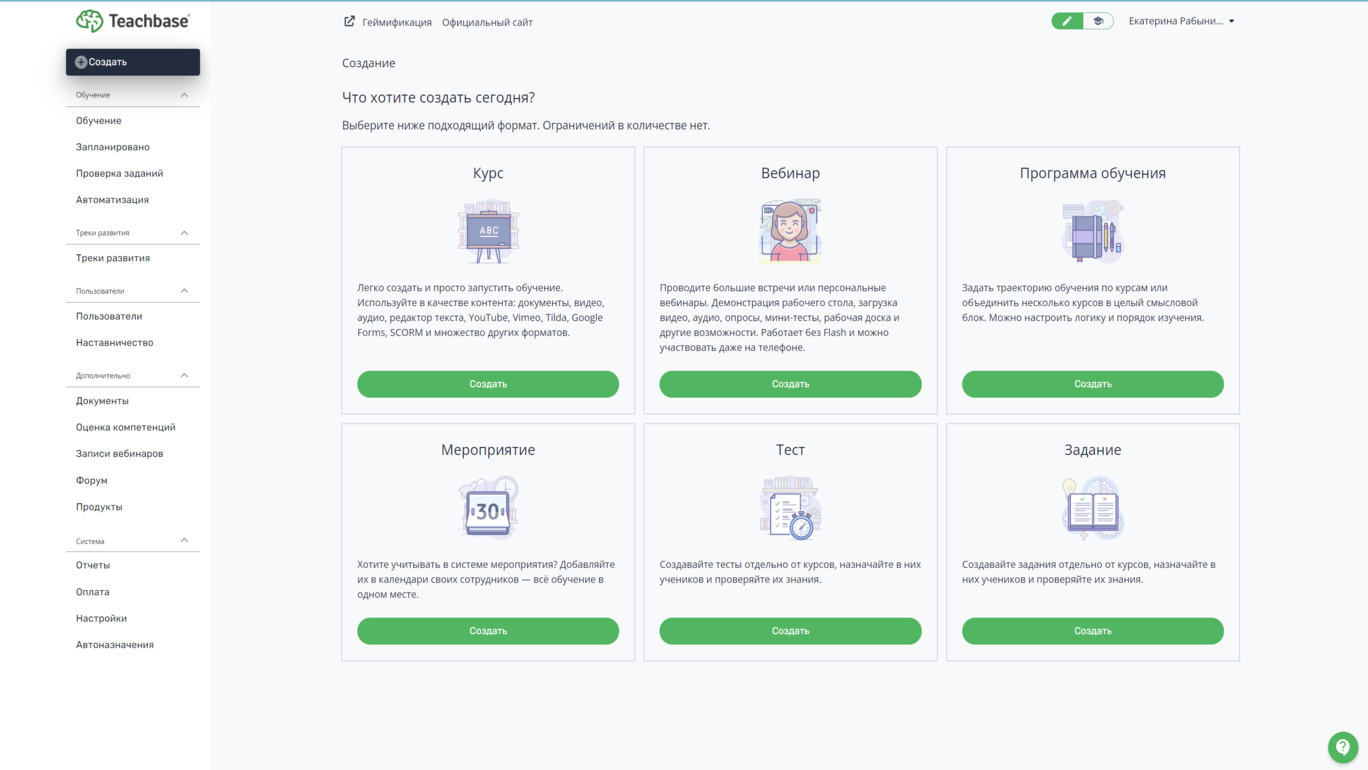The width and height of the screenshot is (1368, 770).
Task: Go to Обучение menu item
Action: point(98,121)
